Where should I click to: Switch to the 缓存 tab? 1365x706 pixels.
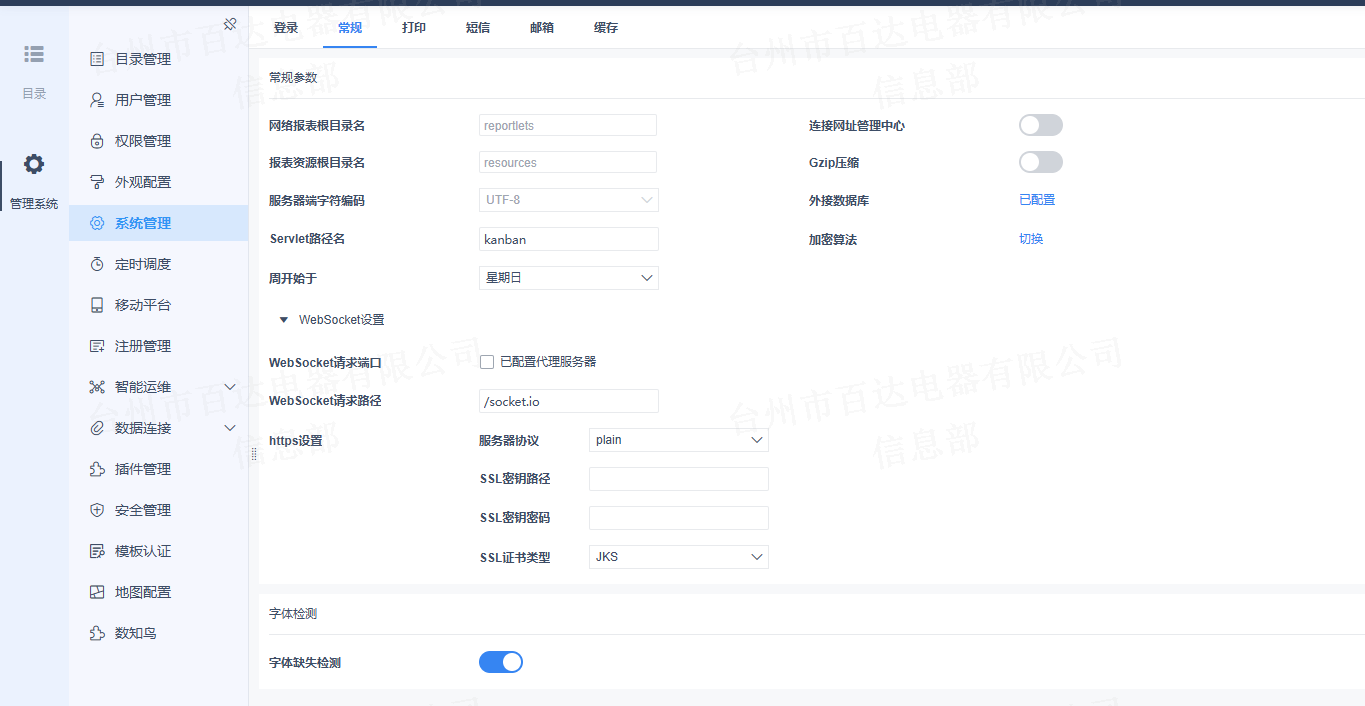pyautogui.click(x=606, y=28)
